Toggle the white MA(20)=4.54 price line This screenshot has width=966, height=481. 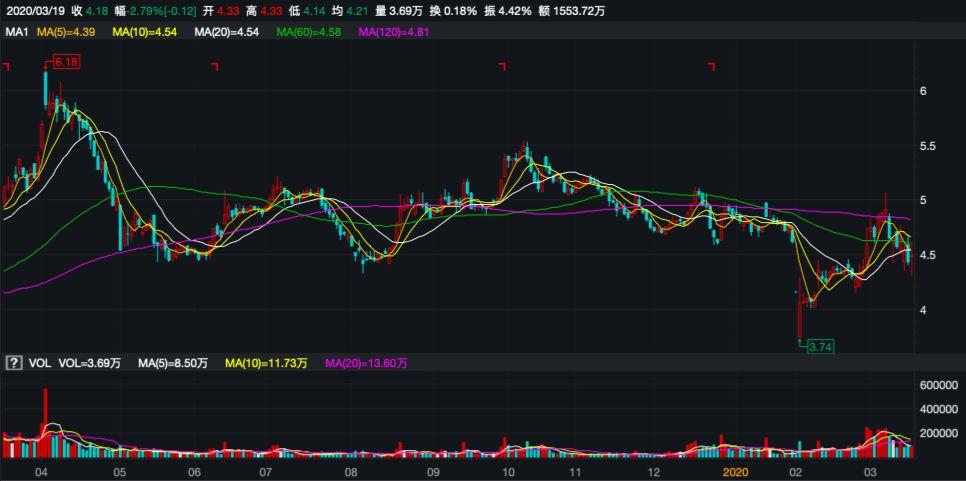227,33
